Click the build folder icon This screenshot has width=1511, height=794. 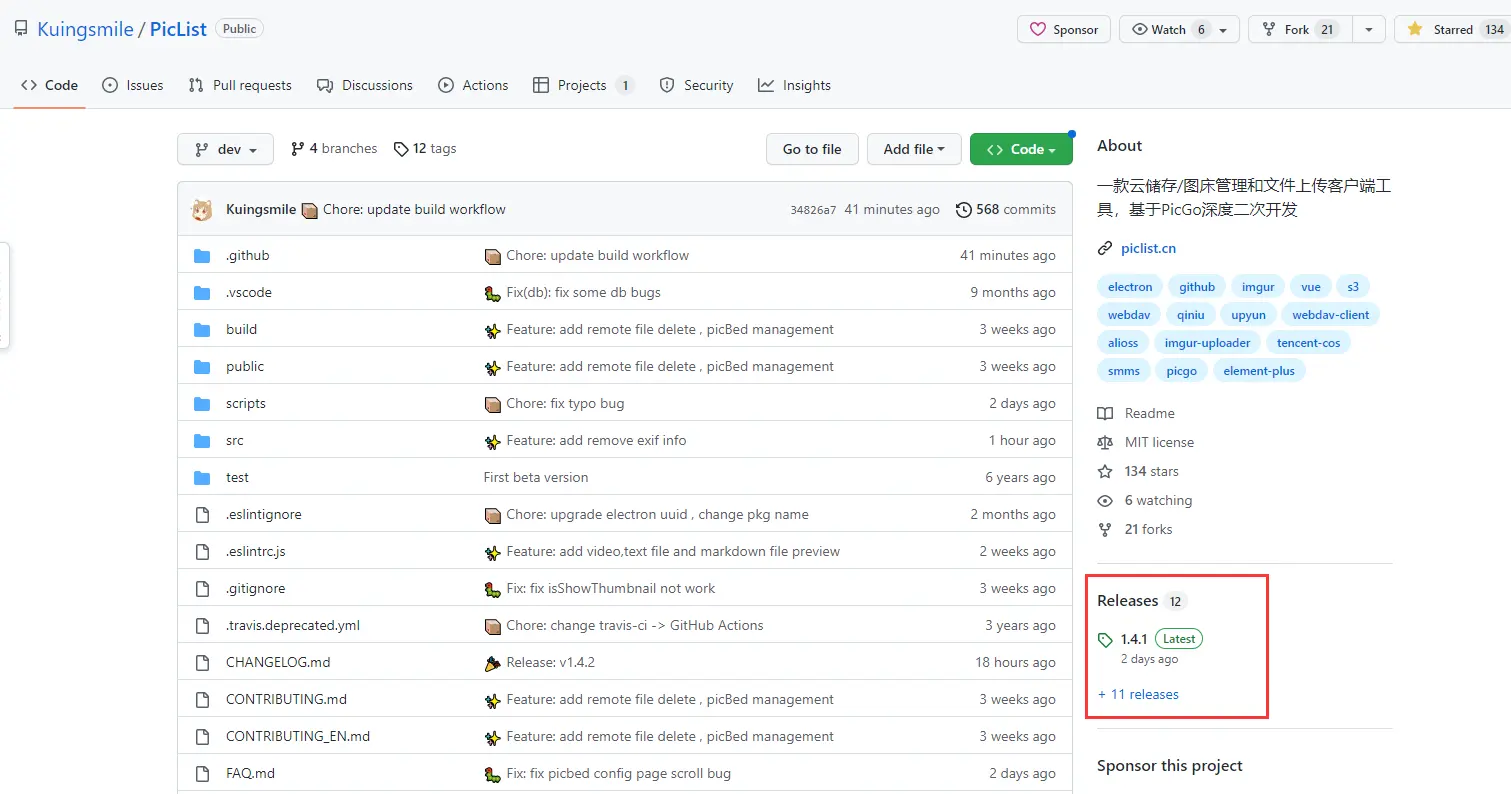click(x=202, y=329)
